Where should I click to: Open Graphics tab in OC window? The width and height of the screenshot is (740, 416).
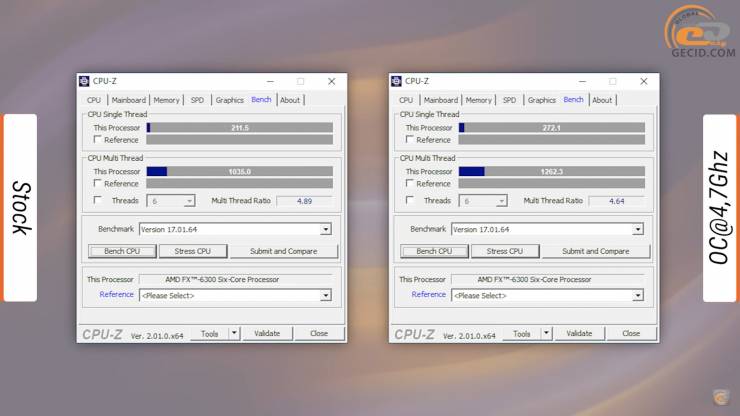coord(541,100)
